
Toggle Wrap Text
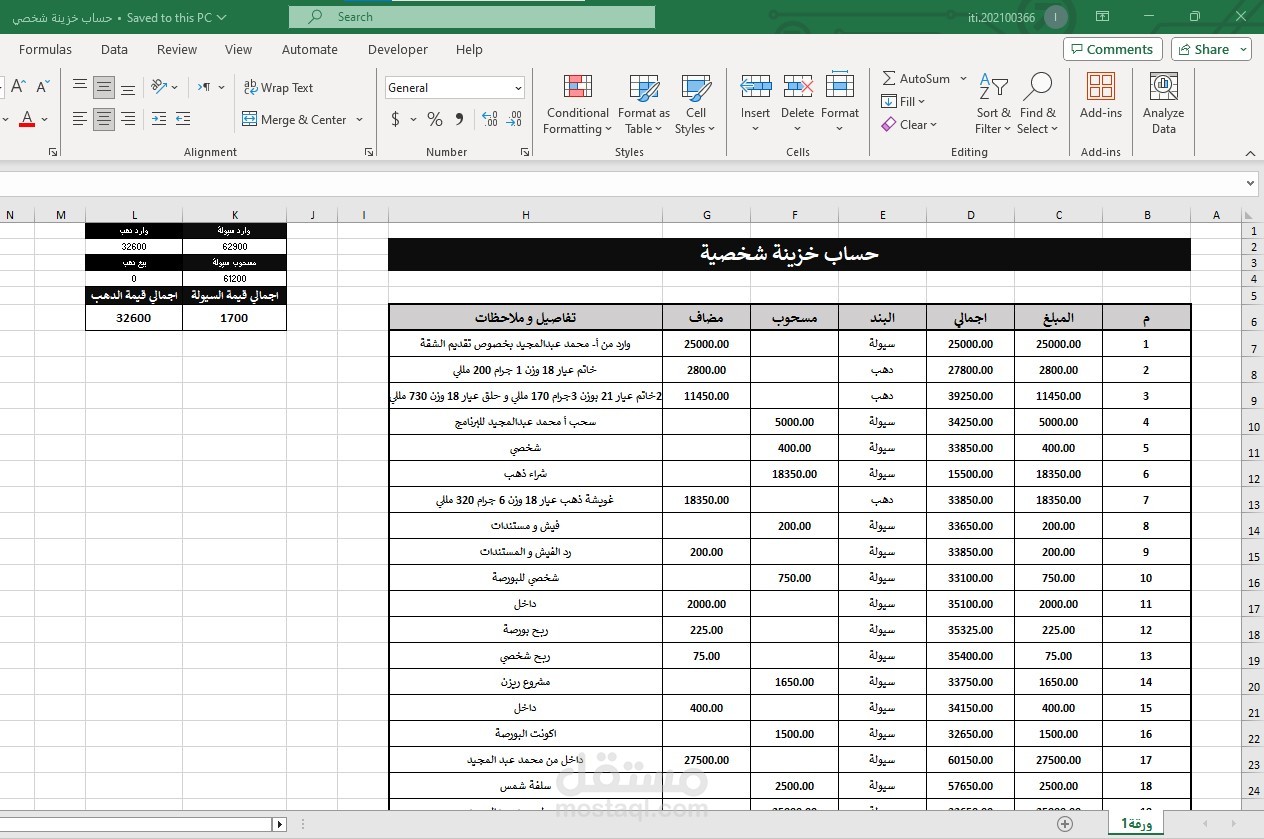pyautogui.click(x=278, y=87)
